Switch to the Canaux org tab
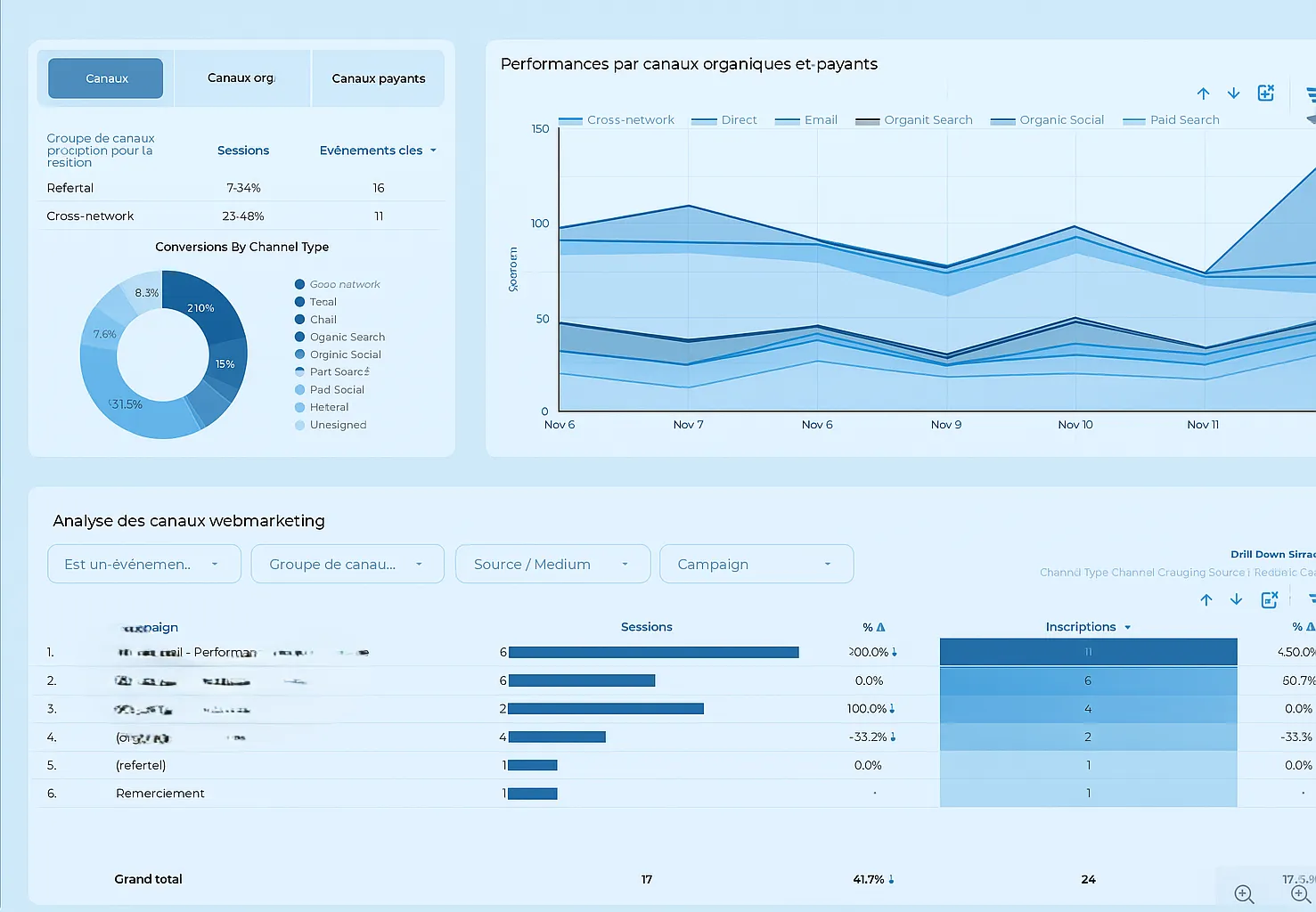 coord(241,78)
